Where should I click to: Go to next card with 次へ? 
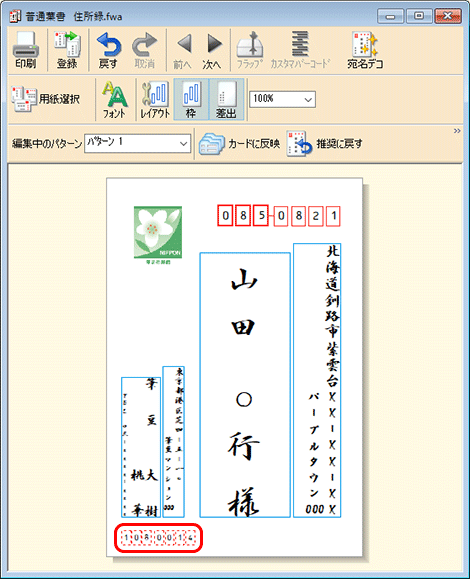pyautogui.click(x=212, y=52)
